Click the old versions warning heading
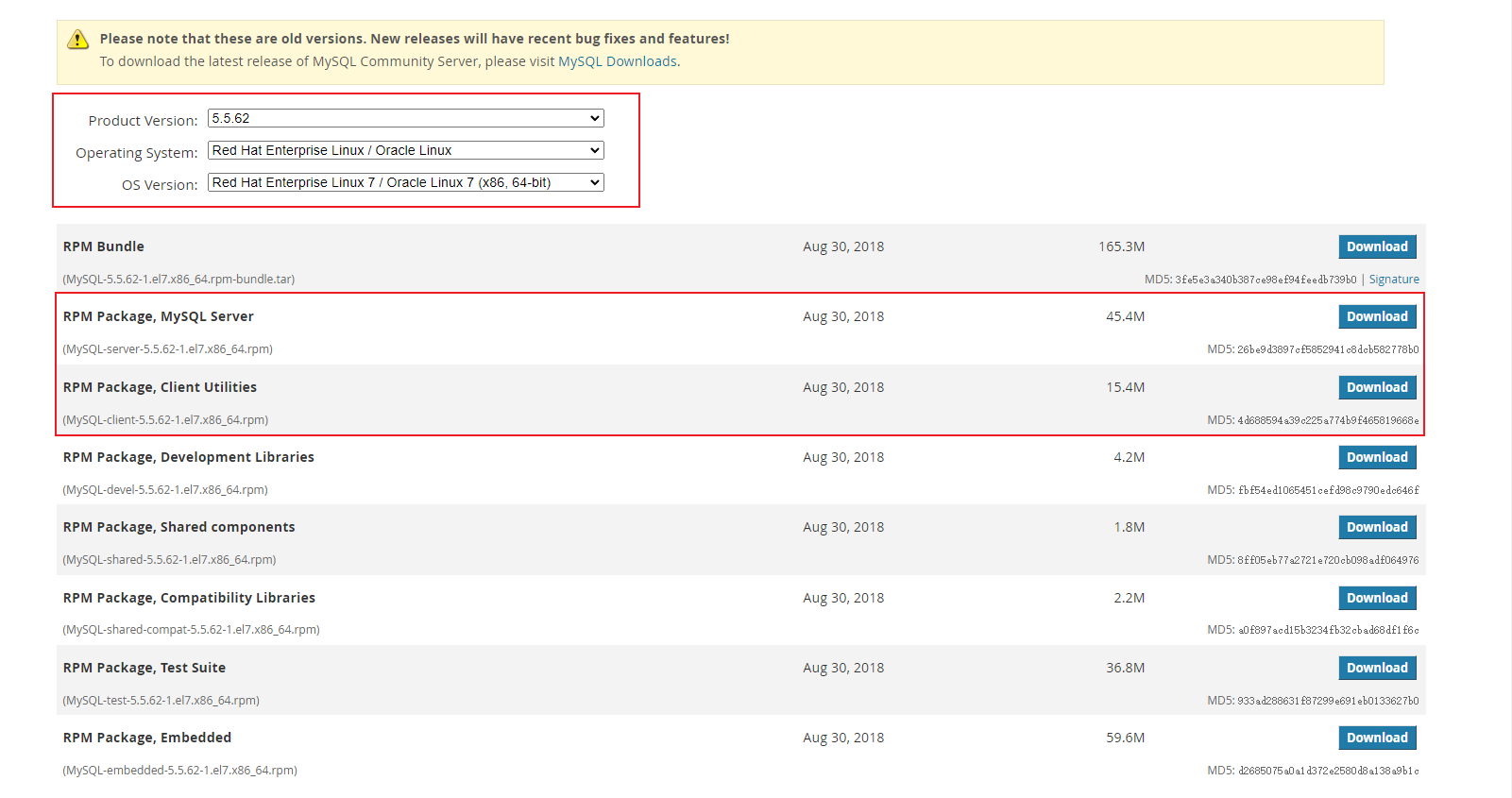This screenshot has height=798, width=1512. pos(415,39)
